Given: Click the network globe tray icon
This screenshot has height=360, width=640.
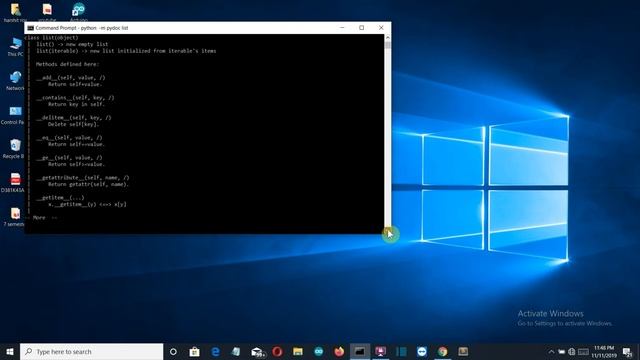Looking at the screenshot, I should pyautogui.click(x=572, y=351).
